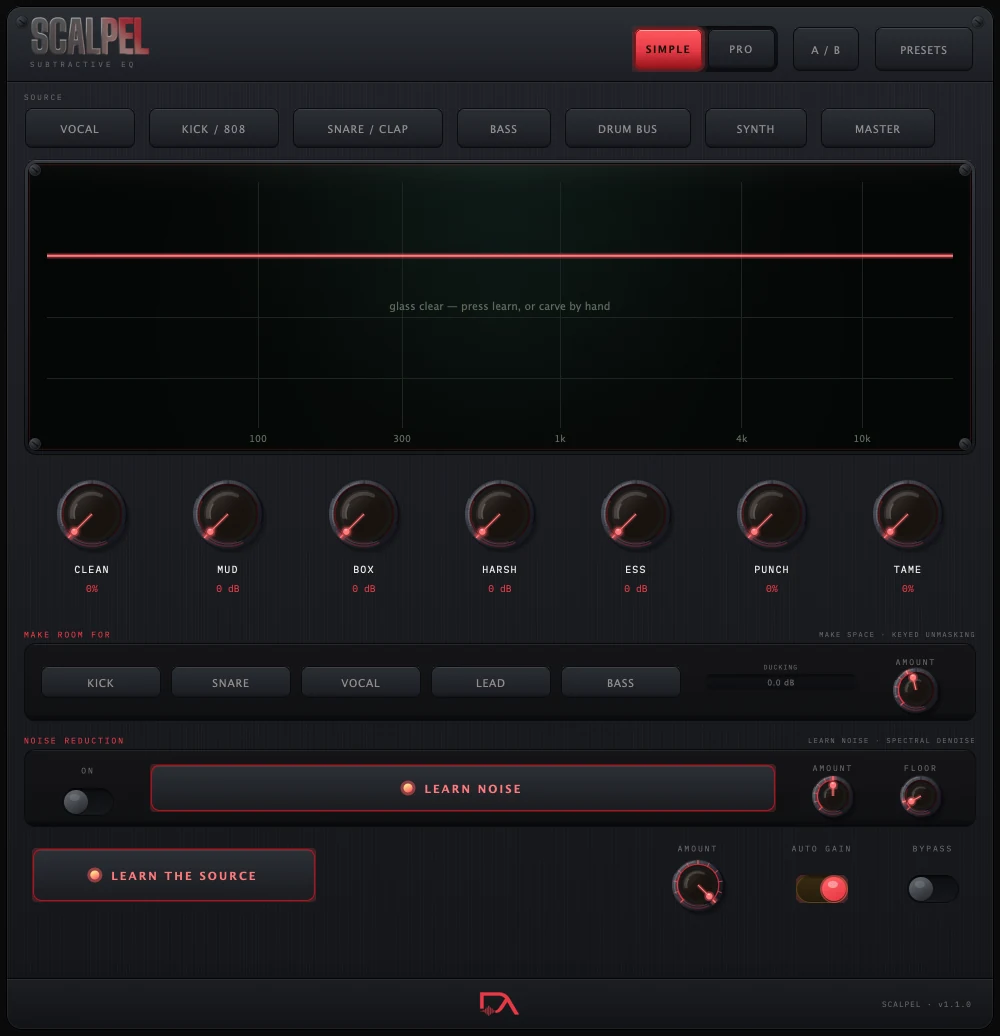Choose the SYNTH source
Image resolution: width=1000 pixels, height=1036 pixels.
[x=755, y=129]
